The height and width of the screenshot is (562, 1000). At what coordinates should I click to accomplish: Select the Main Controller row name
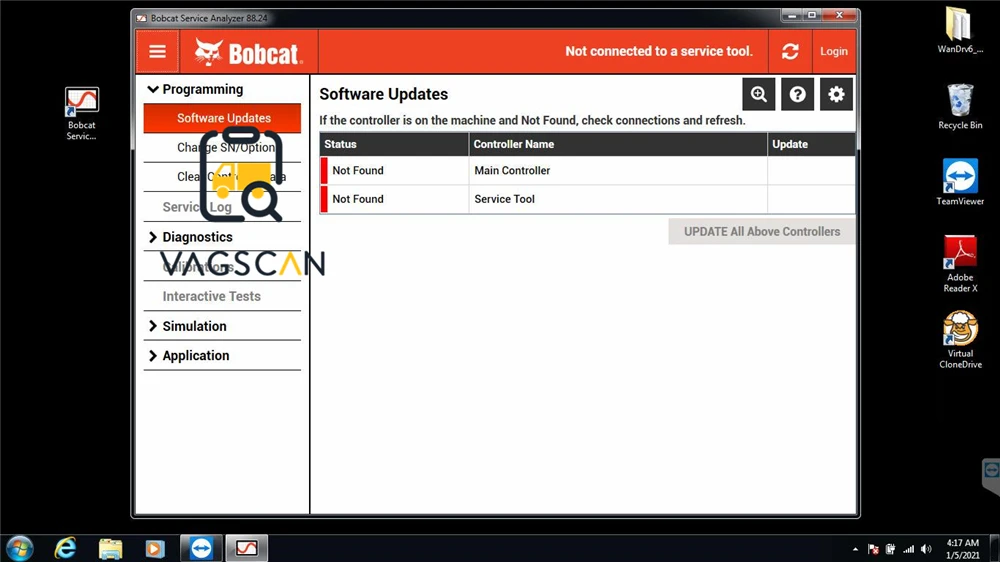point(512,170)
